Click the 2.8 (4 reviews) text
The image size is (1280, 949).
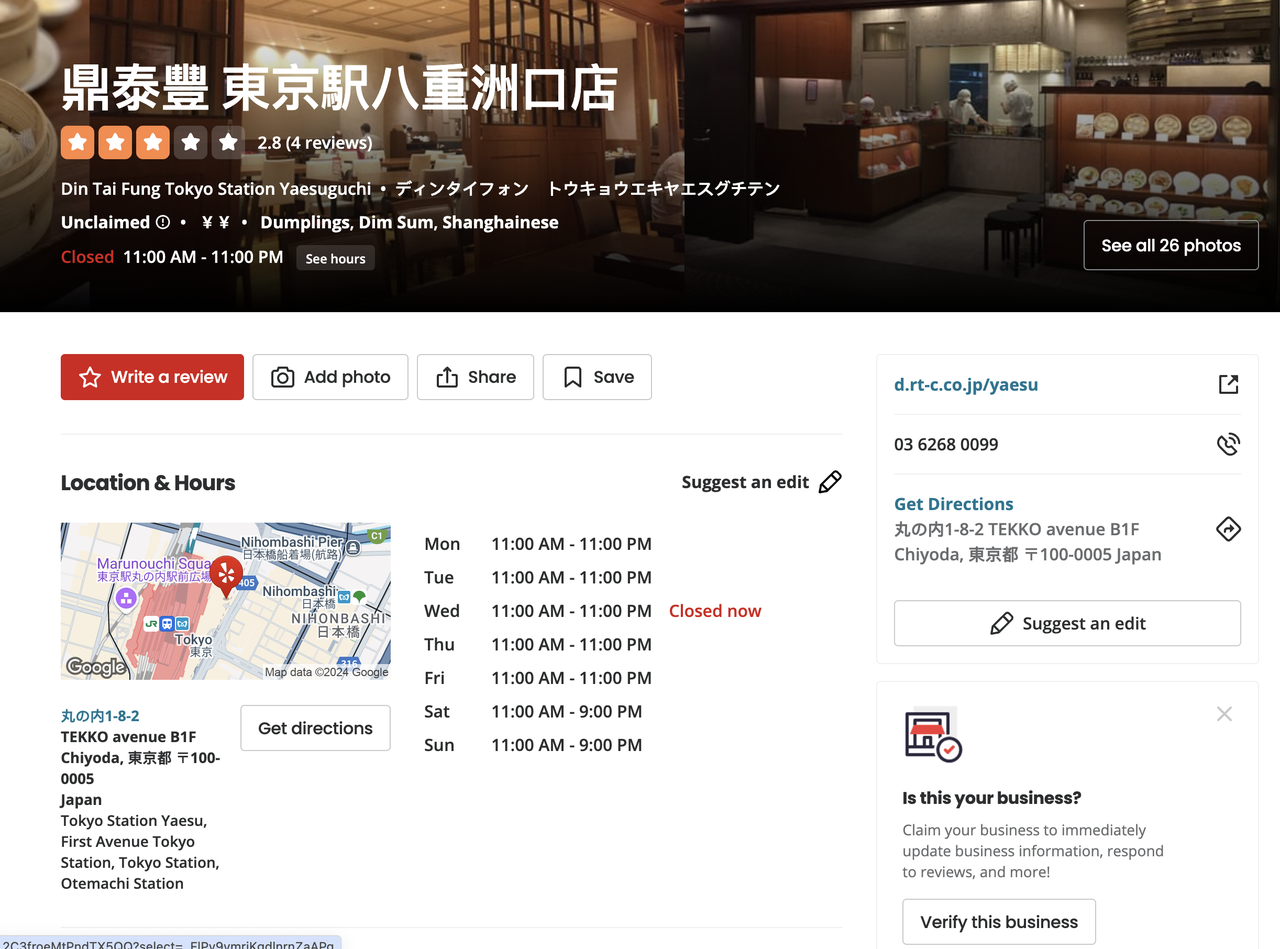(x=315, y=142)
